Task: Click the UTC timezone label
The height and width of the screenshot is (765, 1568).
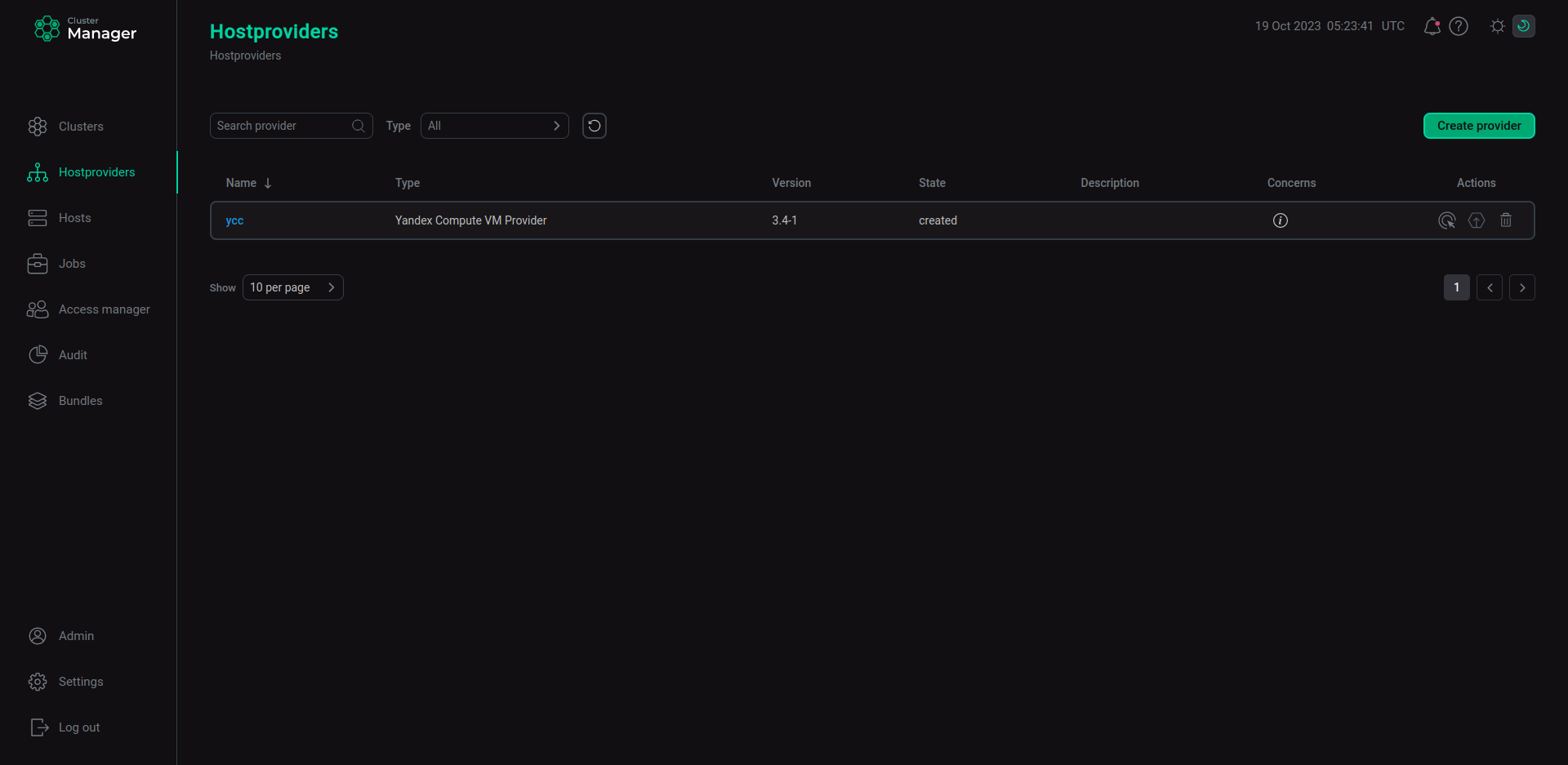Action: 1393,26
